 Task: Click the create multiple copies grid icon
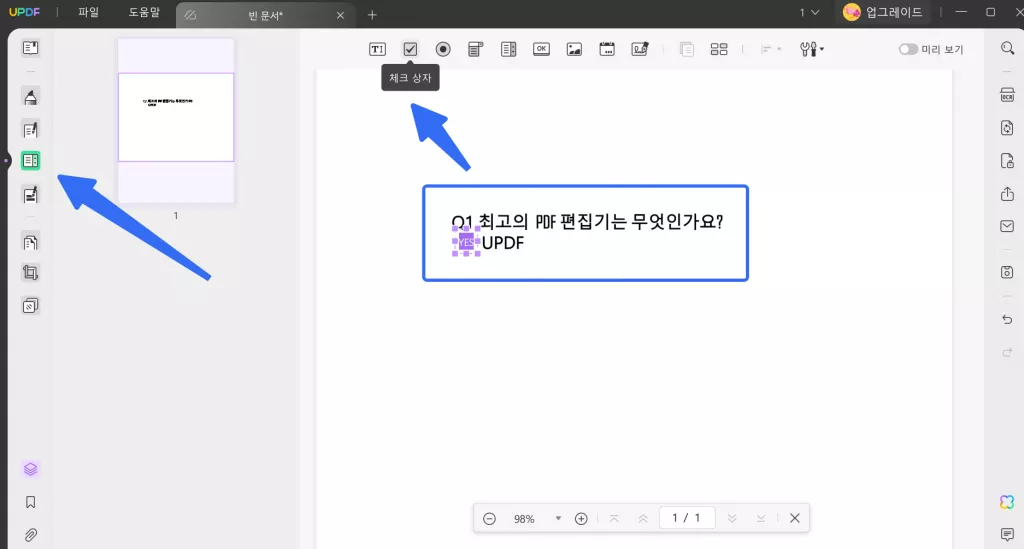coord(719,49)
